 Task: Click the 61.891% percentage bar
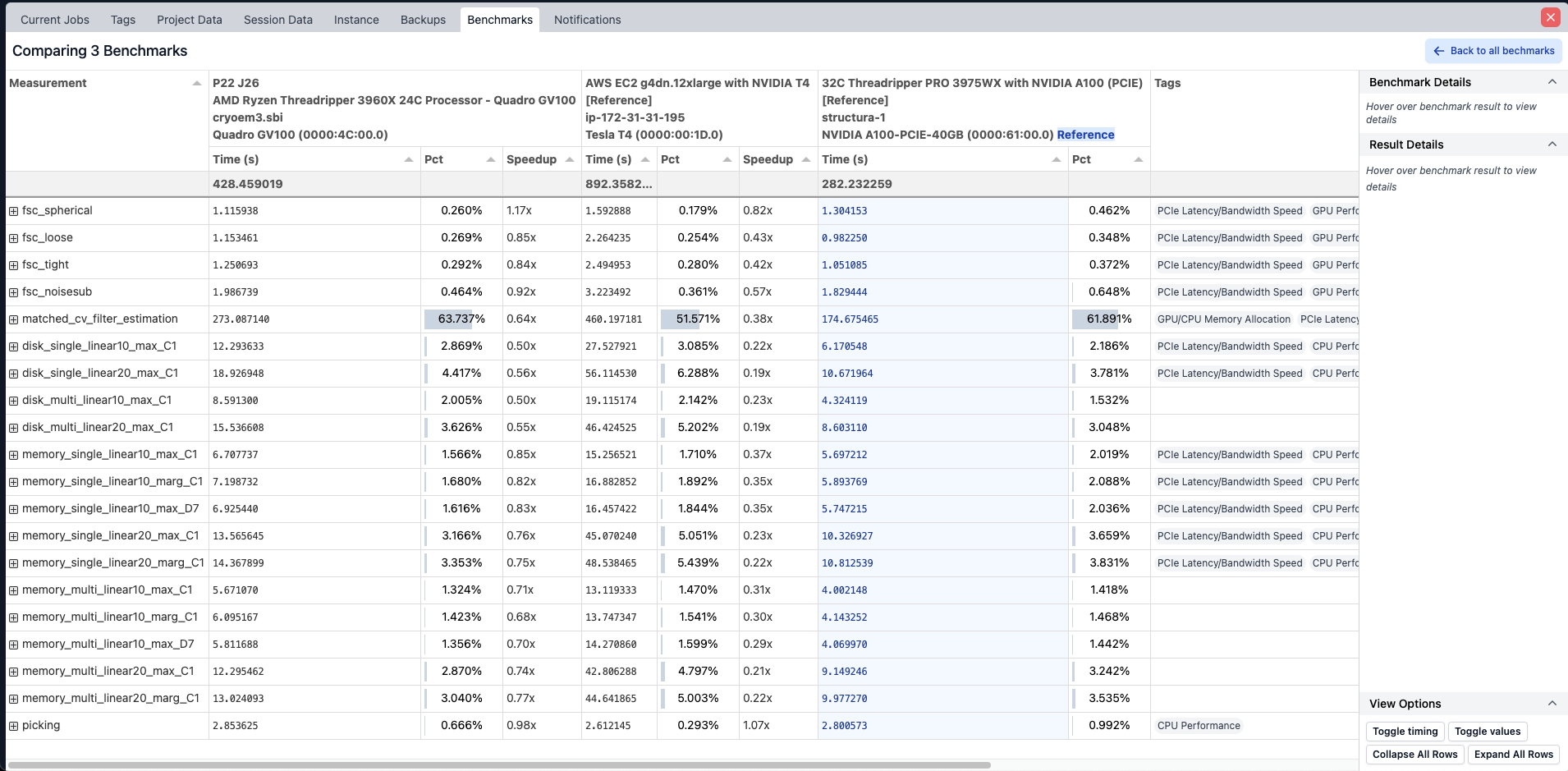(x=1109, y=319)
